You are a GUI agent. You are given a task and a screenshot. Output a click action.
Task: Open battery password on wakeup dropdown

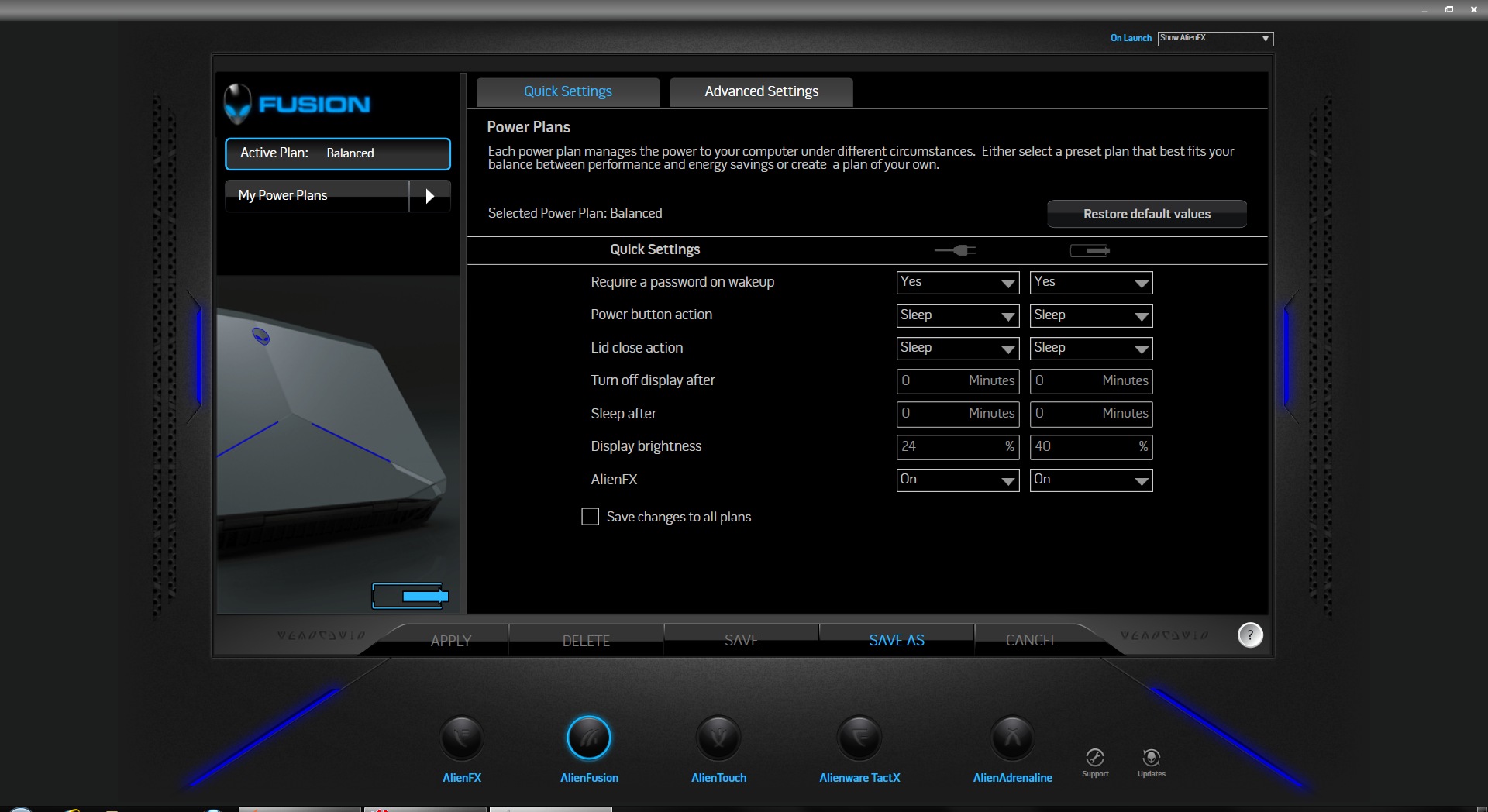1090,283
